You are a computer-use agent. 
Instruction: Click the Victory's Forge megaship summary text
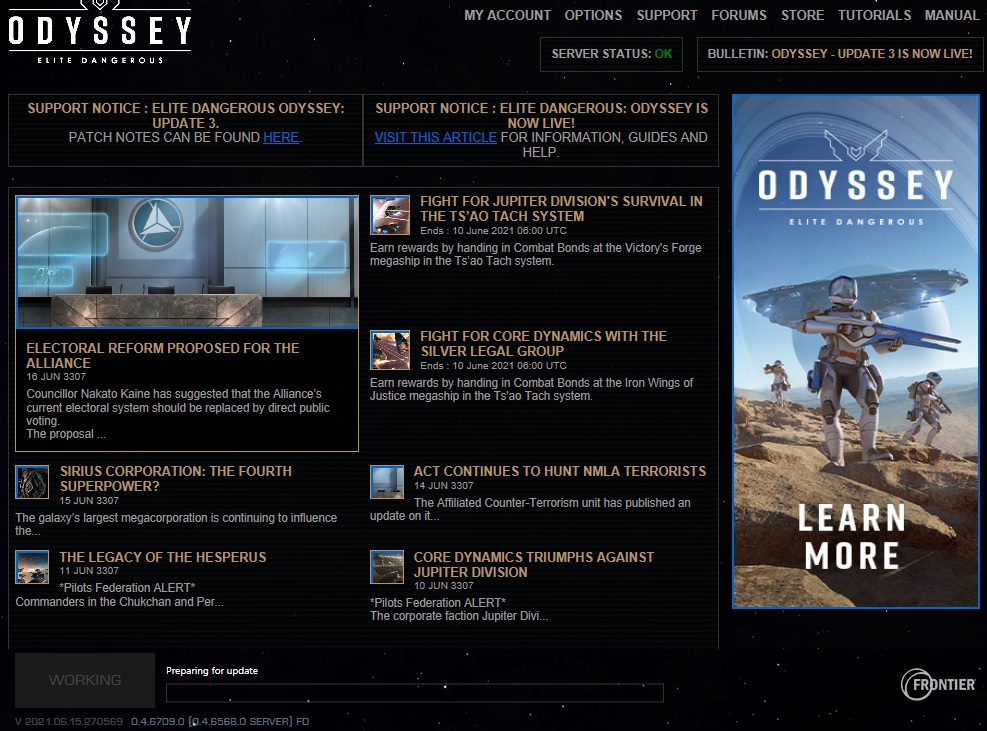[536, 254]
